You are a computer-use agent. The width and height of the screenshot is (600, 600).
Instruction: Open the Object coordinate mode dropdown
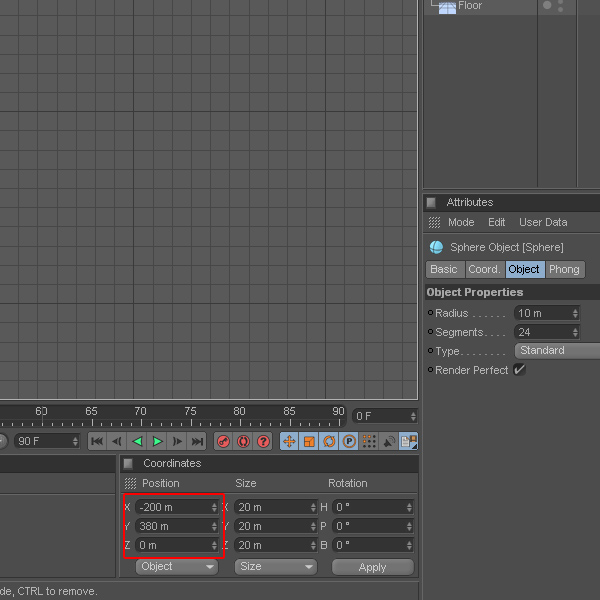[177, 567]
